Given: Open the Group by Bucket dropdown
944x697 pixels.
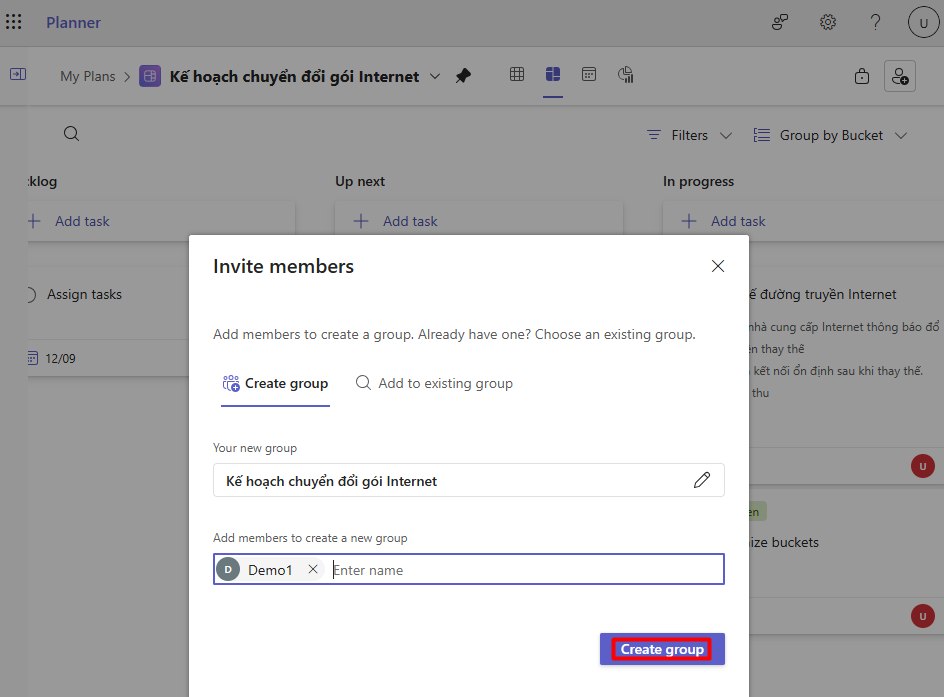Looking at the screenshot, I should (x=830, y=135).
